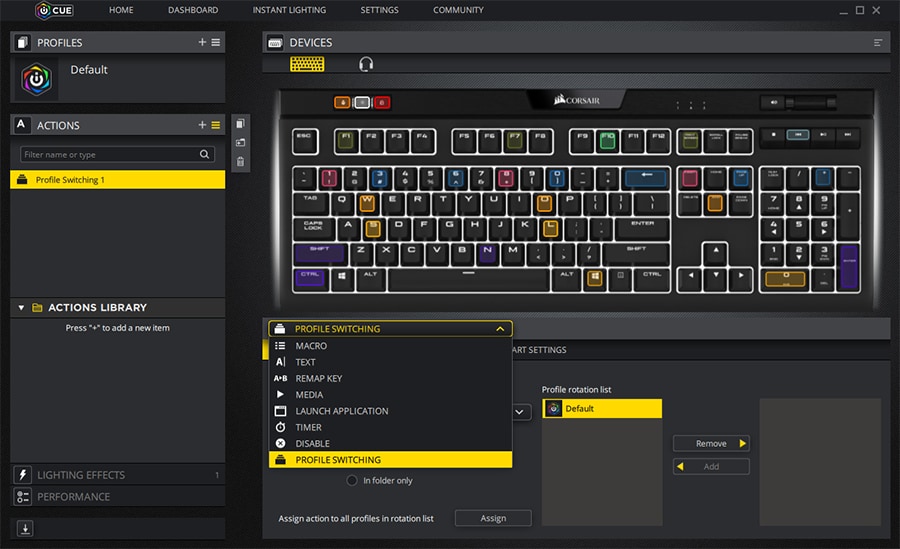
Task: Choose Macro from the action type list
Action: click(311, 346)
